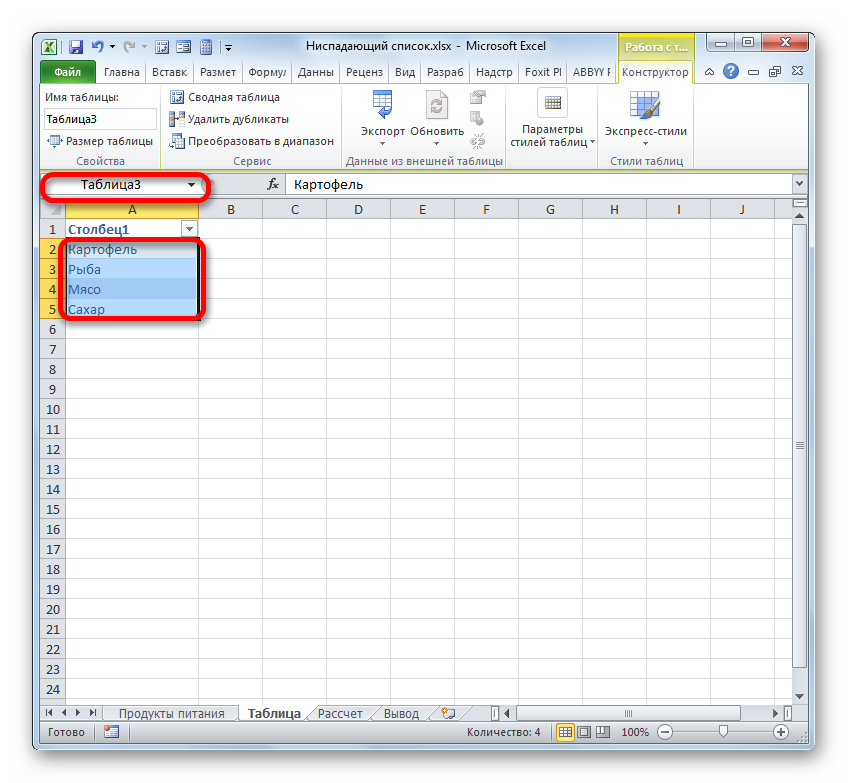The image size is (848, 783).
Task: Click the vertical scrollbar down arrow
Action: point(799,696)
